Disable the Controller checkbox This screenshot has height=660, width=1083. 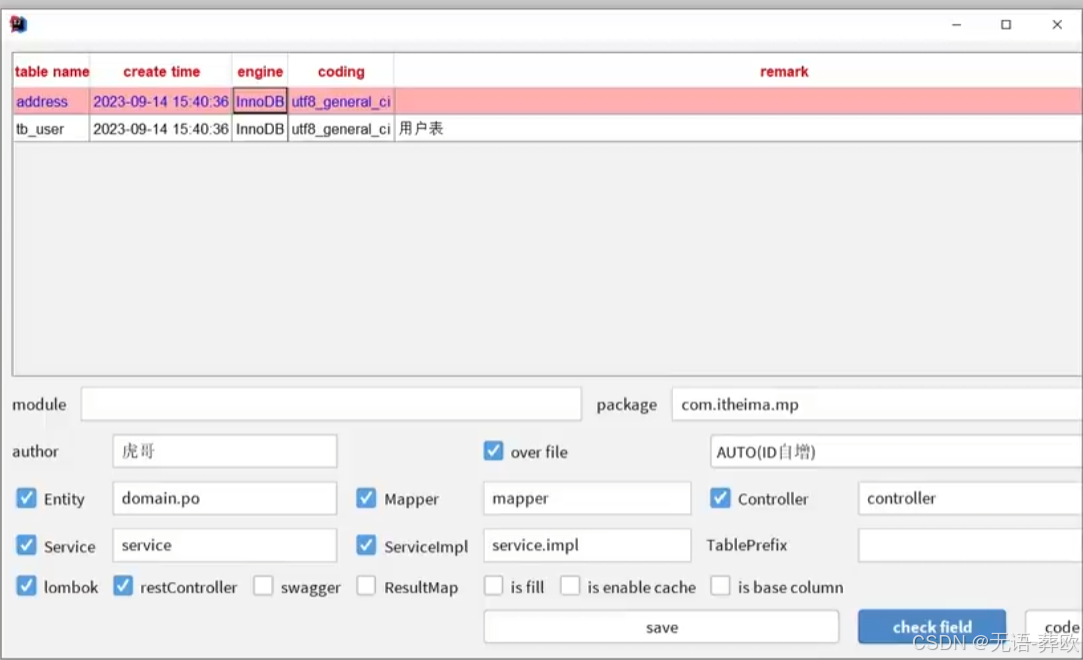[x=720, y=498]
